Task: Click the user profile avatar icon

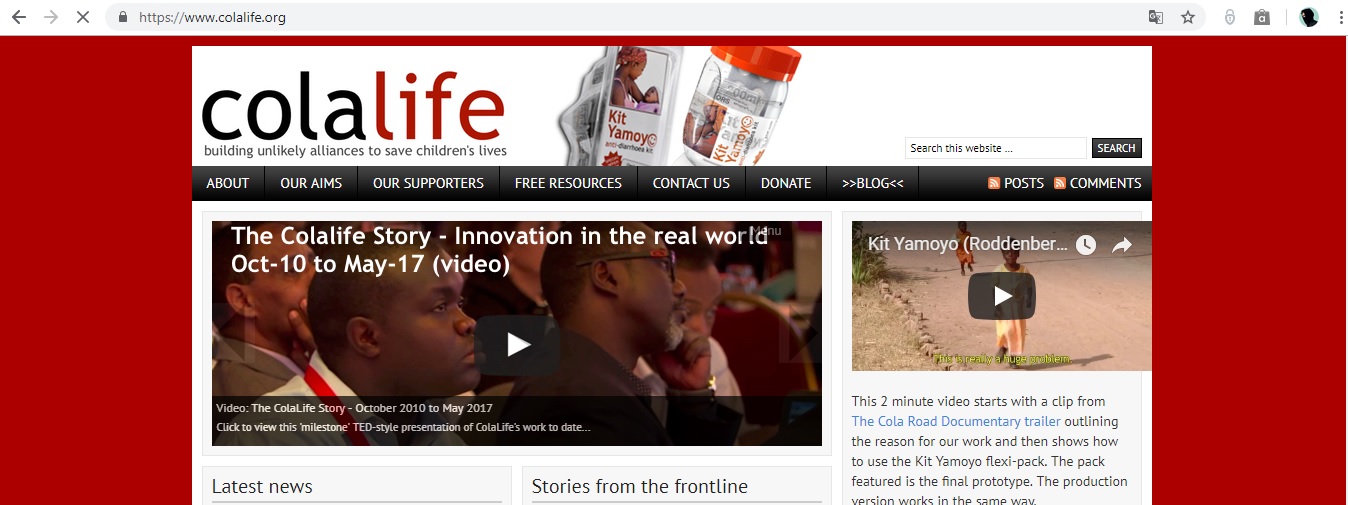Action: 1308,17
